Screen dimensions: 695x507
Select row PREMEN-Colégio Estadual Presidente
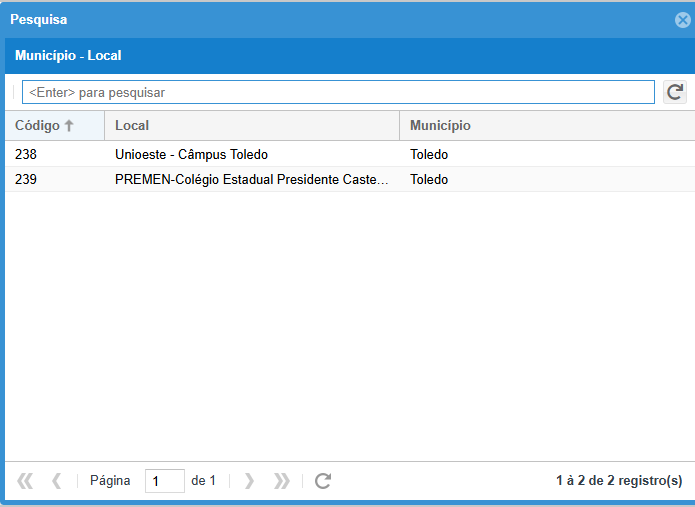pyautogui.click(x=250, y=180)
